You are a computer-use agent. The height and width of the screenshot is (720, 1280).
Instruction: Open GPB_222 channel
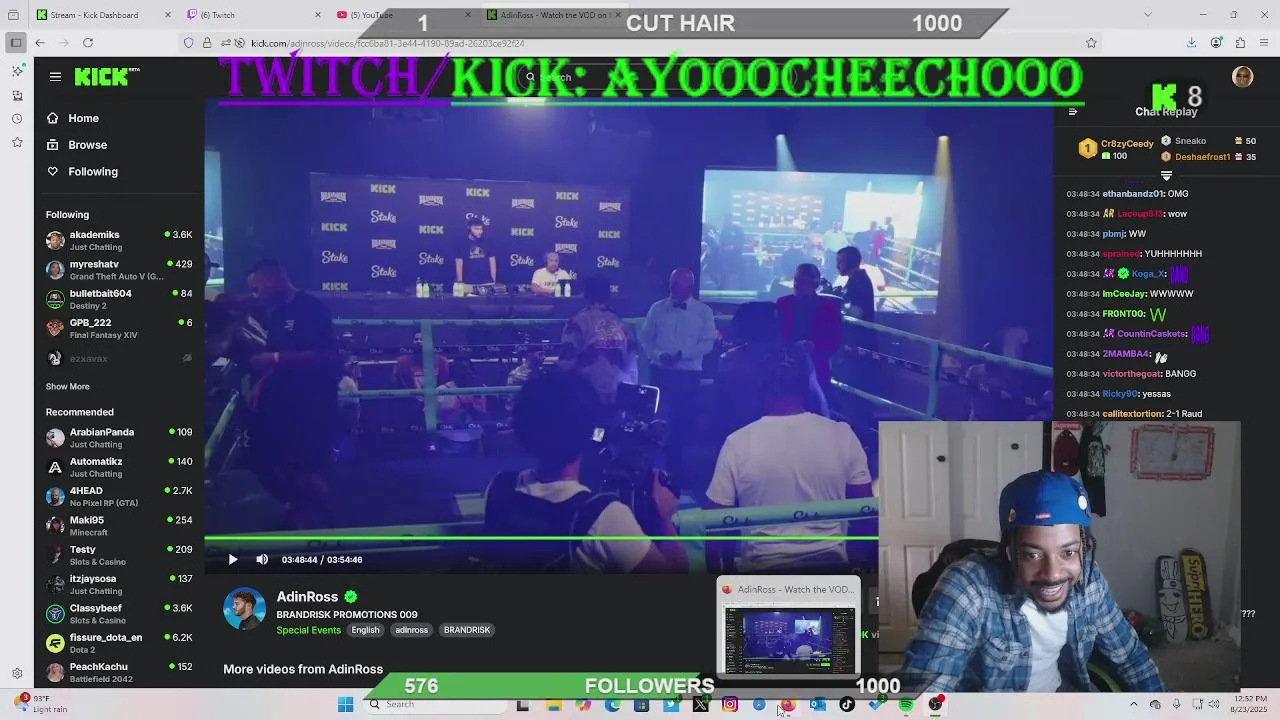coord(119,328)
